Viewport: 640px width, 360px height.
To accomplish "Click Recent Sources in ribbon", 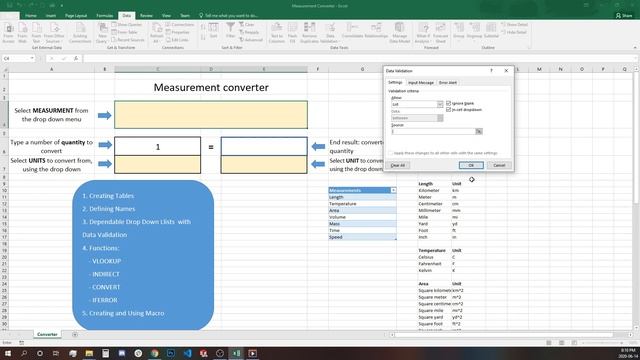I will coord(128,40).
